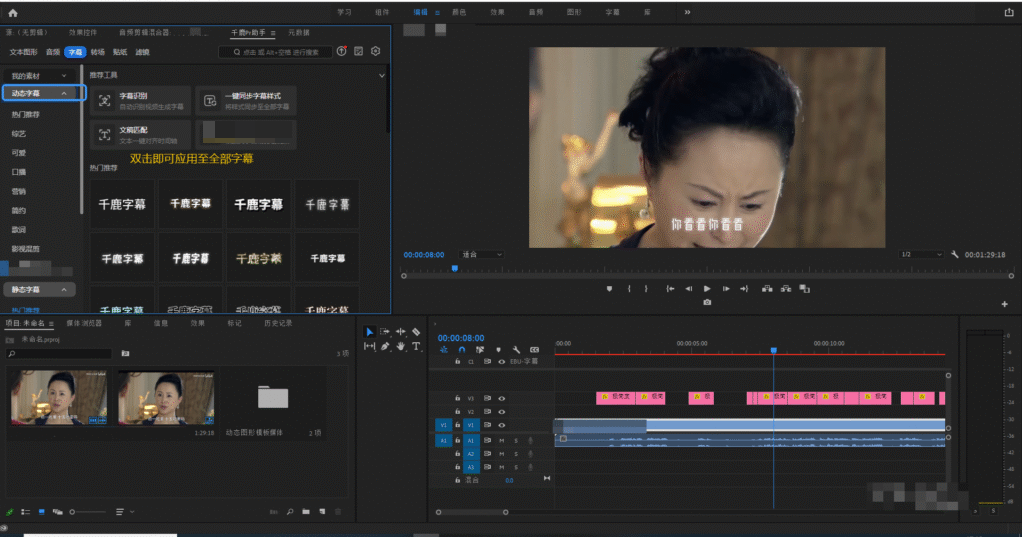1023x537 pixels.
Task: Select the Razor tool in the toolbox
Action: pos(416,332)
